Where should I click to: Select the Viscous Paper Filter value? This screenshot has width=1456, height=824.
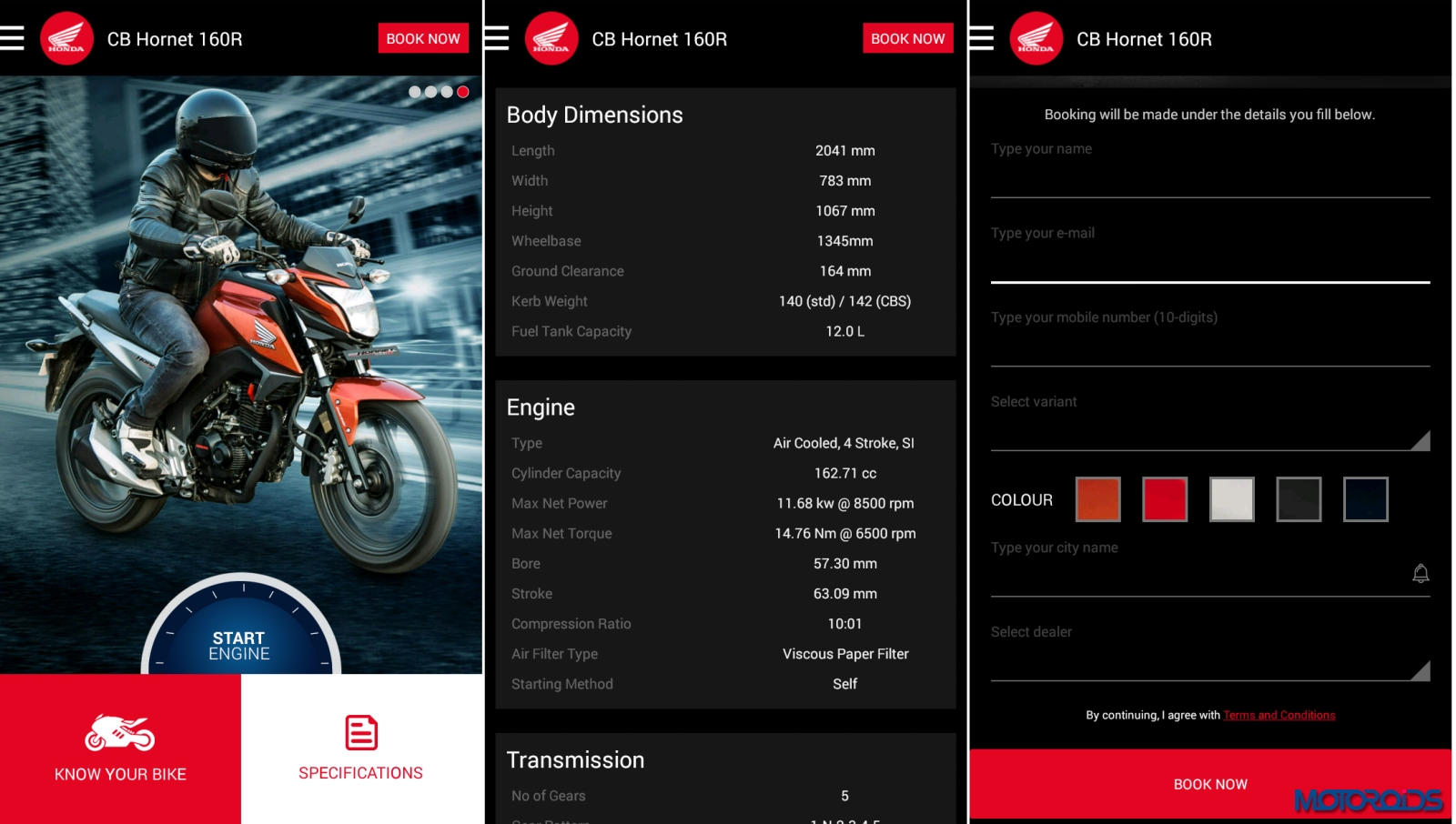point(845,654)
